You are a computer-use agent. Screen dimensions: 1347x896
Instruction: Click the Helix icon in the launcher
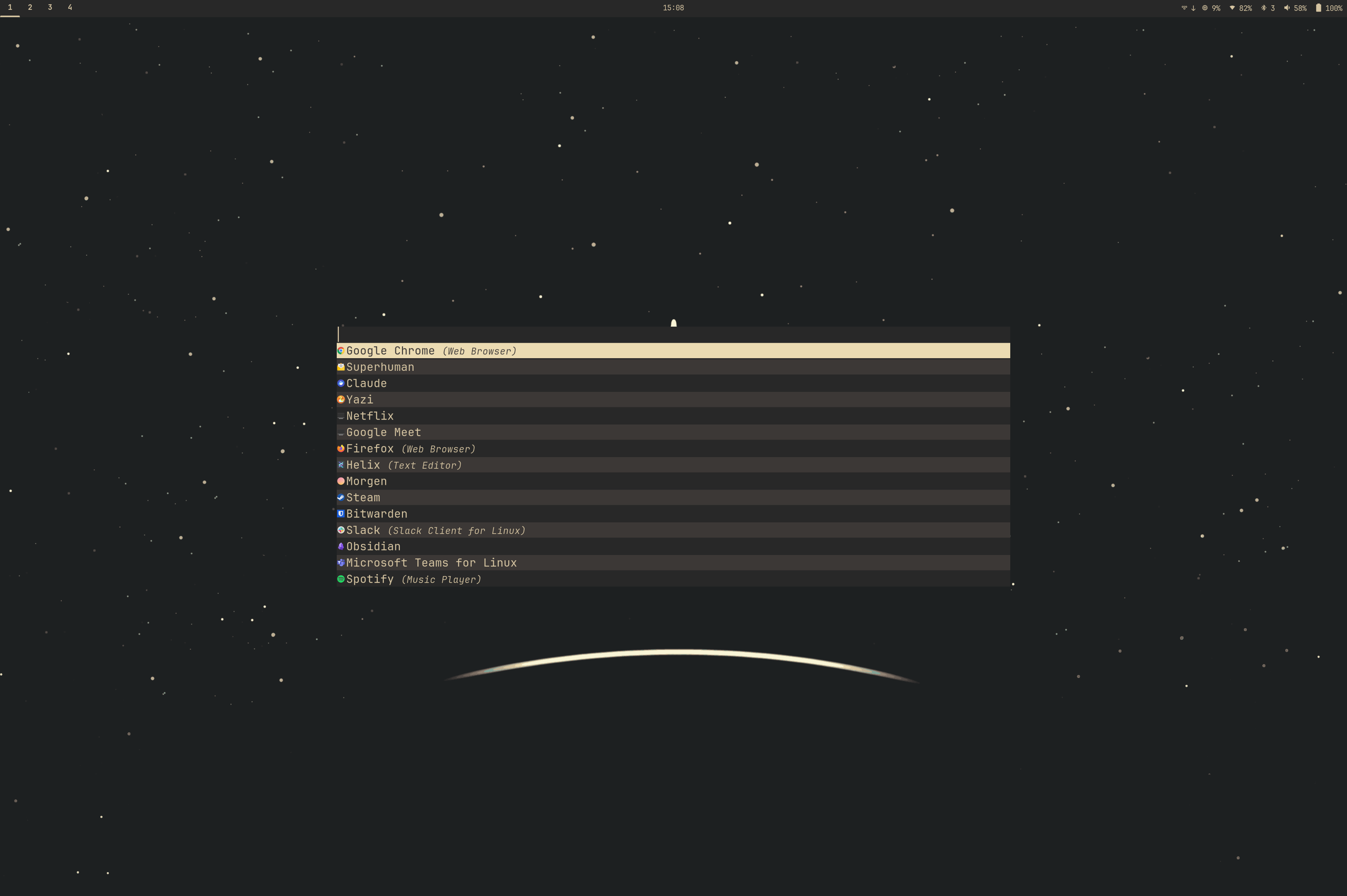(x=341, y=464)
